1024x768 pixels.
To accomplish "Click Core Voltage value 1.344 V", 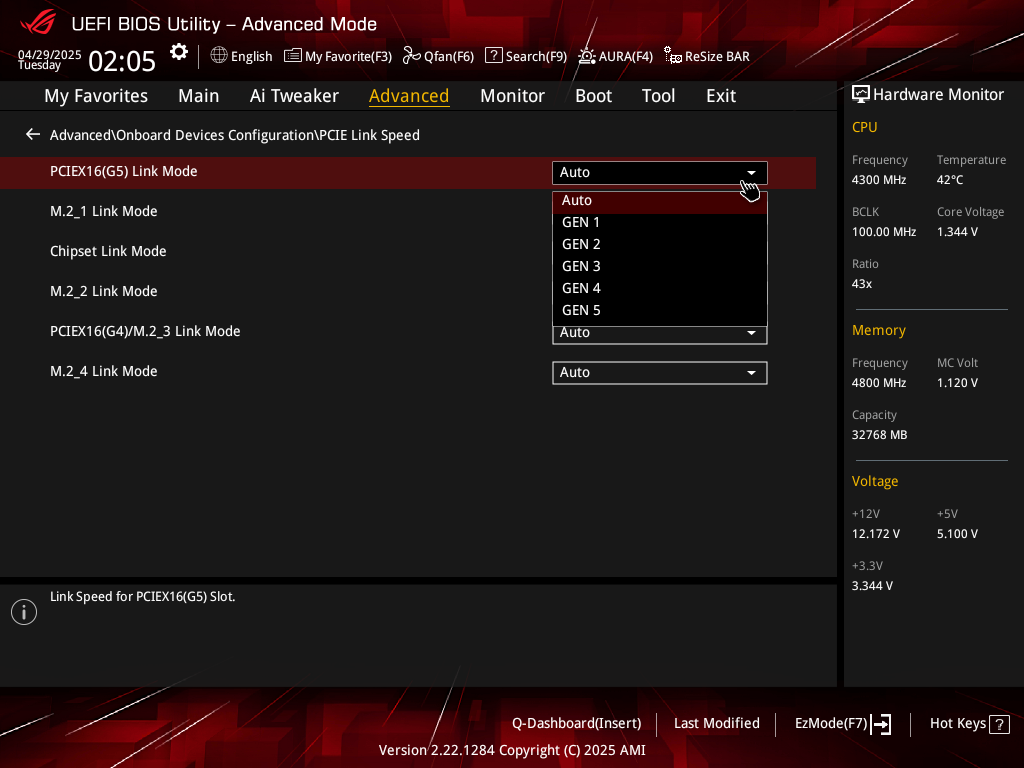I will pos(957,232).
